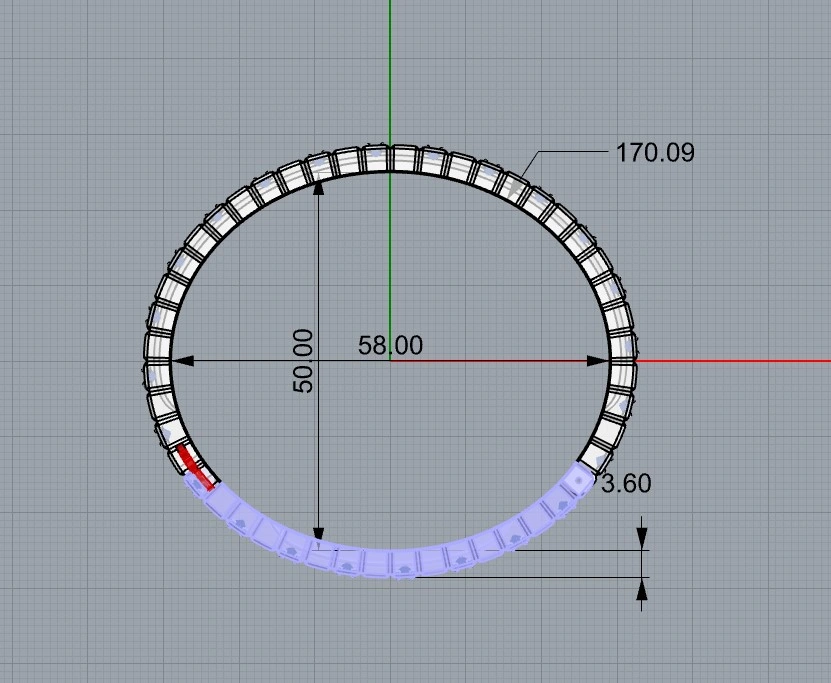Select the 170.09 leader annotation text

click(x=654, y=153)
